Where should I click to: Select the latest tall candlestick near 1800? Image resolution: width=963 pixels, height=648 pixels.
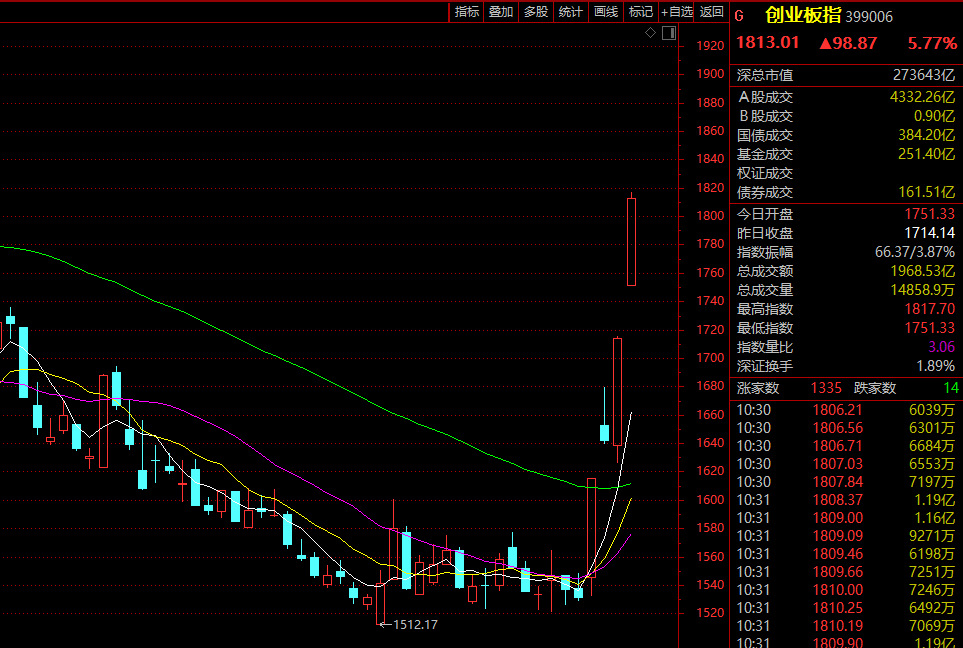point(631,241)
